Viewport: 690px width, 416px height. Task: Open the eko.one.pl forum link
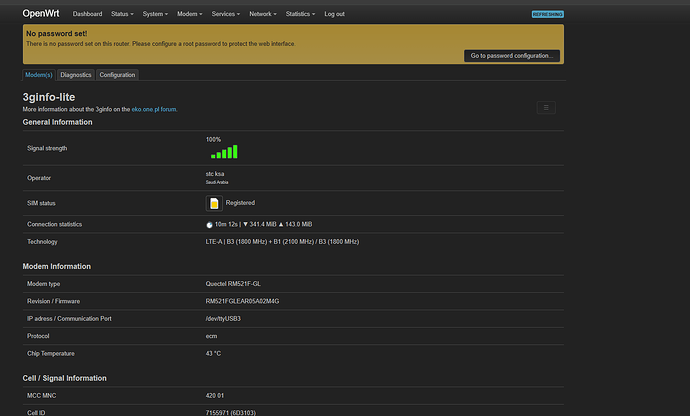point(154,109)
